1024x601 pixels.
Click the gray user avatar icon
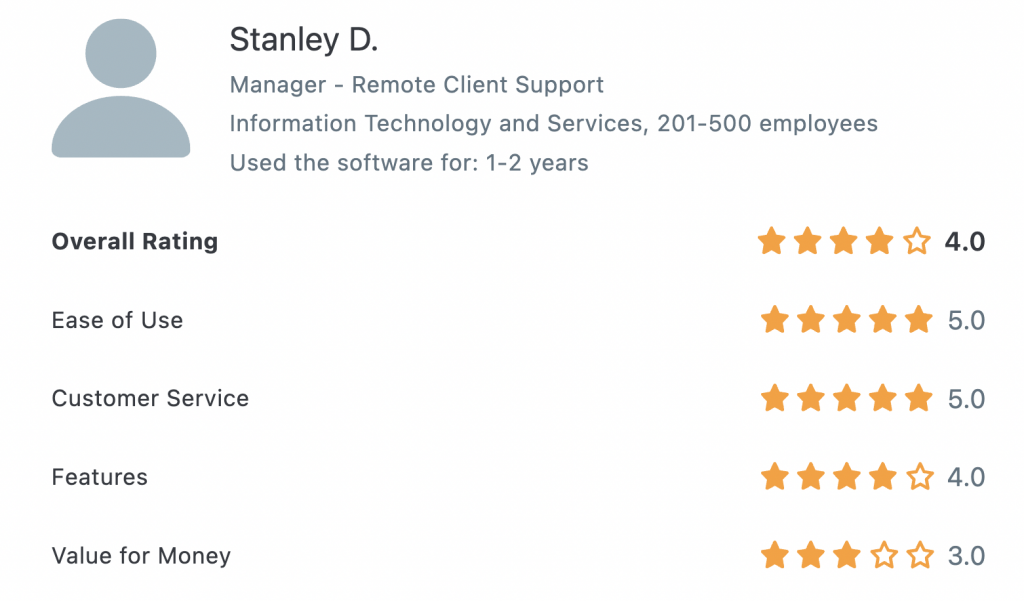coord(121,88)
